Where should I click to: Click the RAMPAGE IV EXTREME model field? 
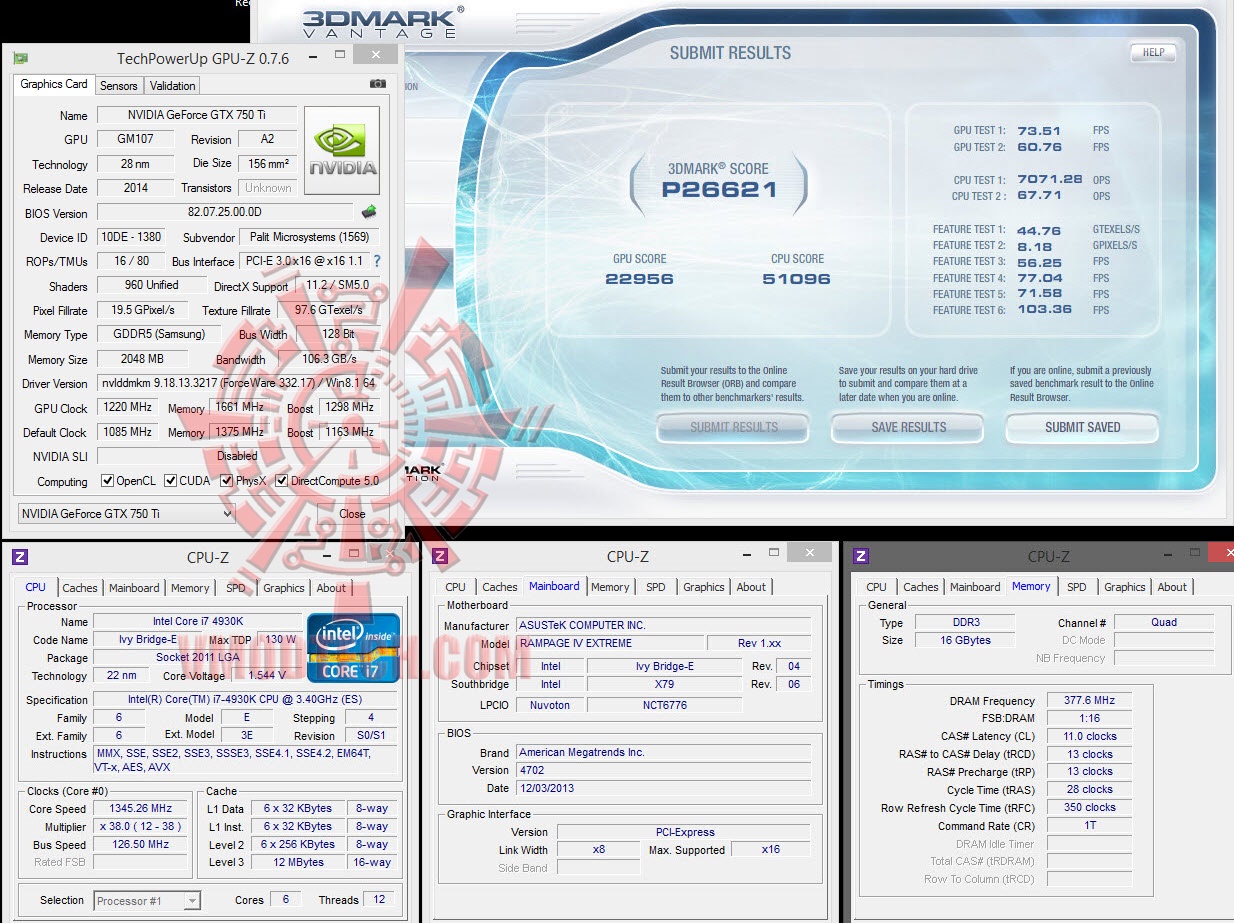pos(609,643)
